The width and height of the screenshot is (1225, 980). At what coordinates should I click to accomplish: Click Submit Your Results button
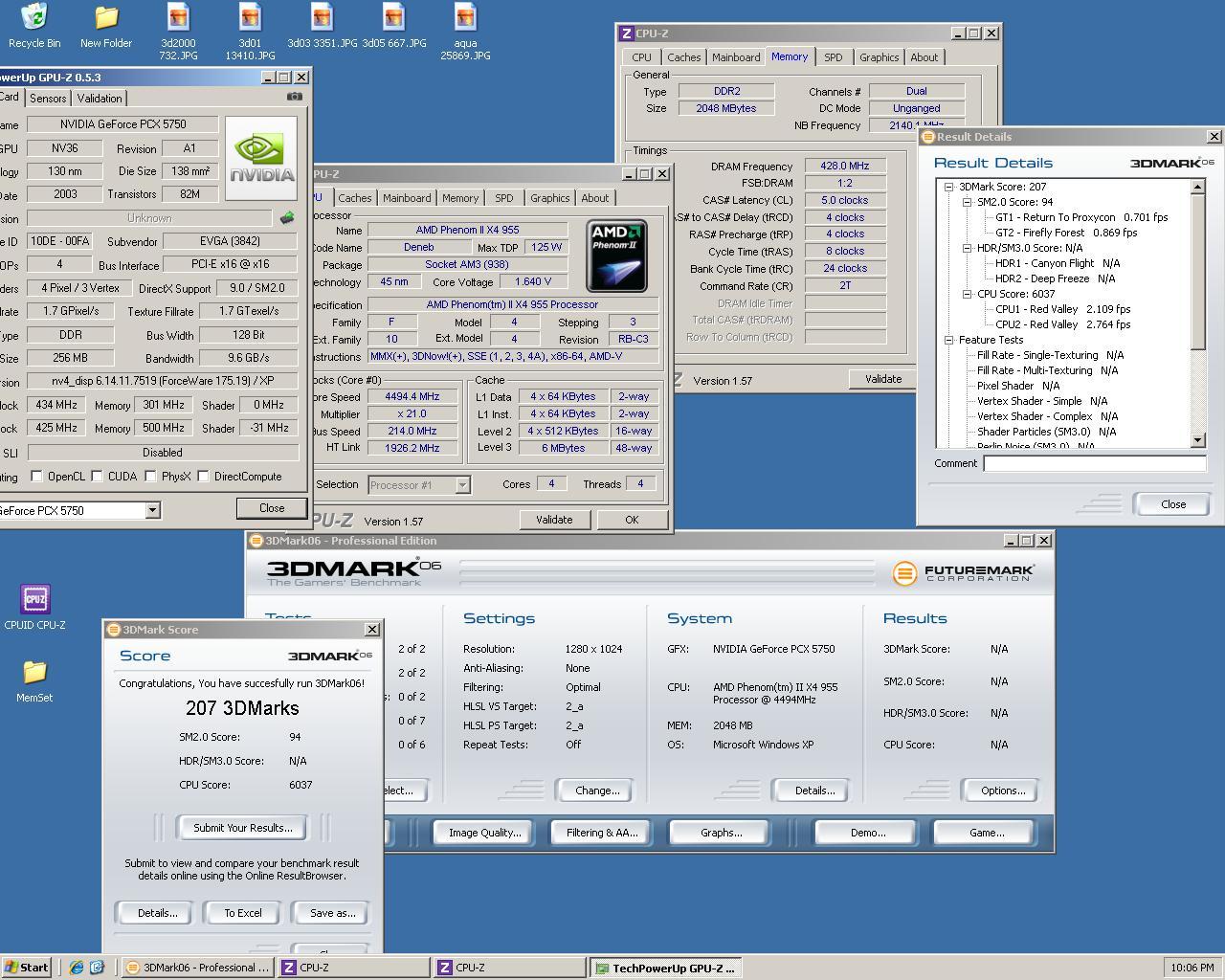(x=243, y=828)
